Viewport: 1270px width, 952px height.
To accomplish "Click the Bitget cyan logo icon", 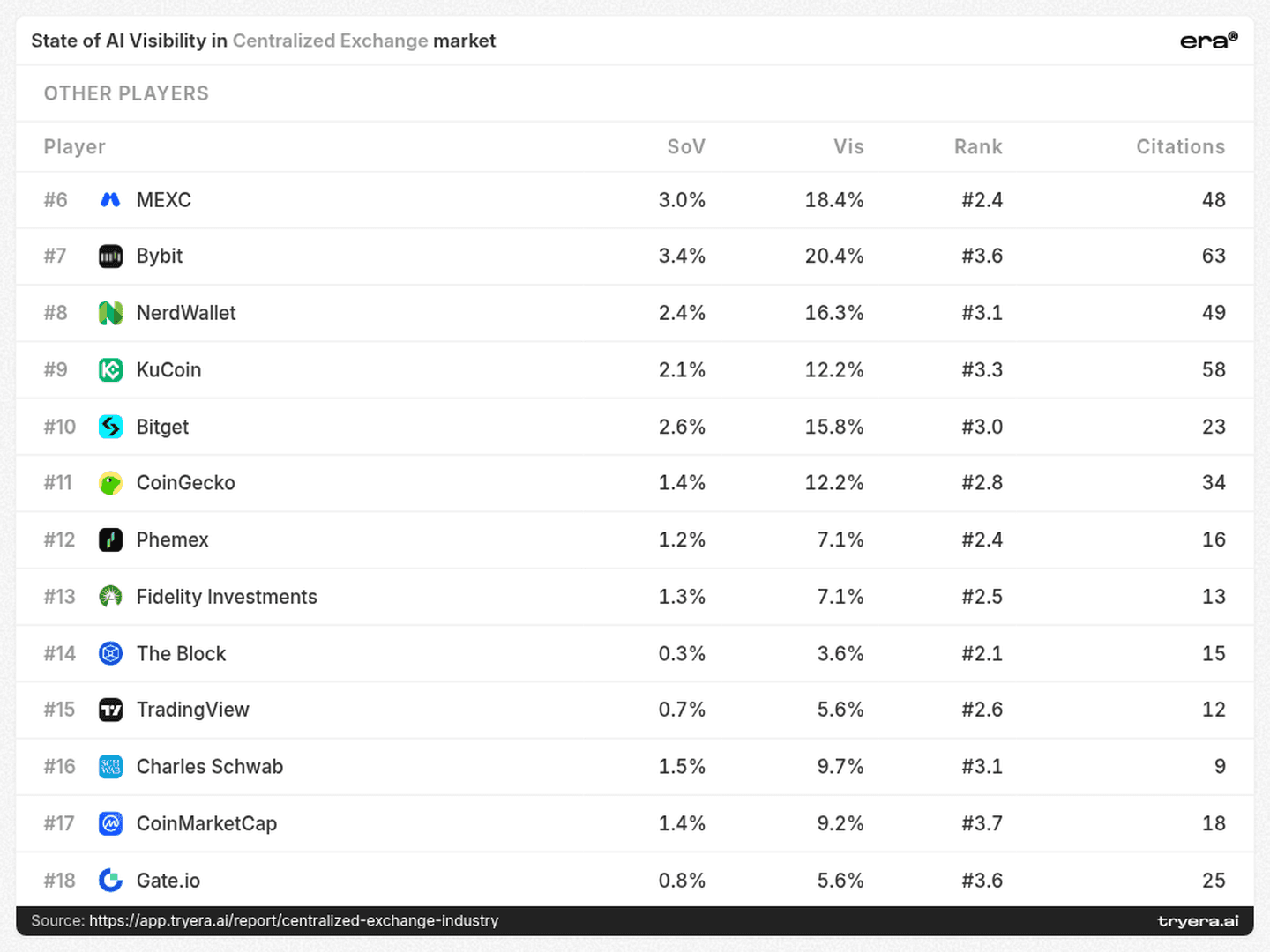I will (110, 427).
